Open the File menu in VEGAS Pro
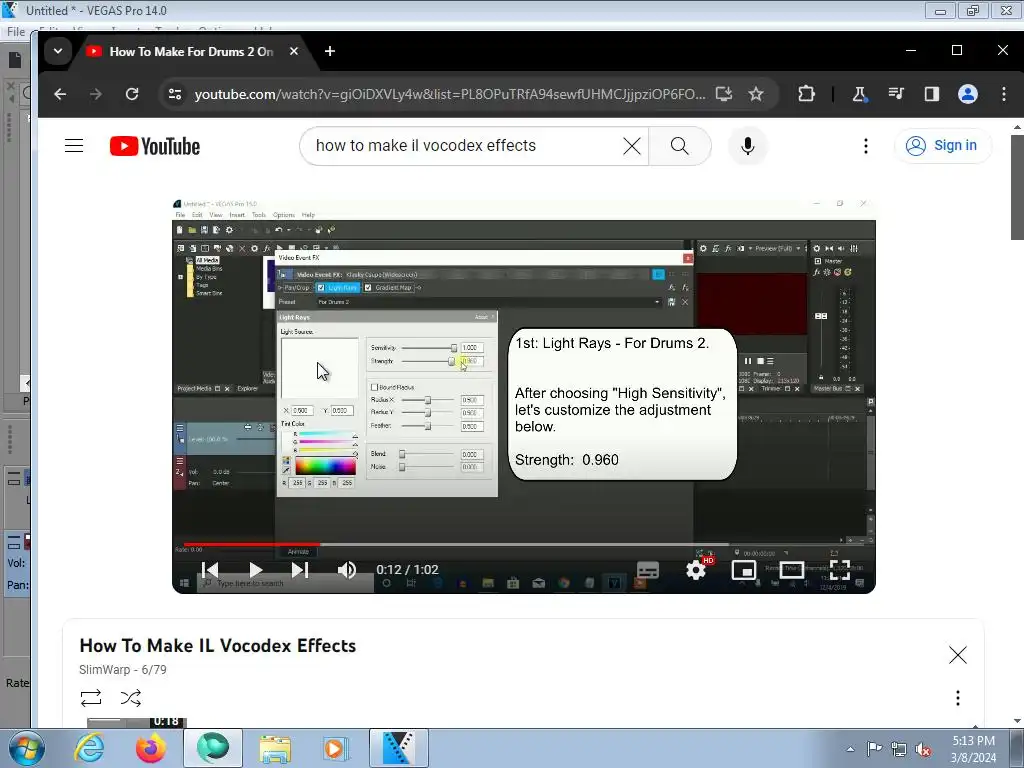Image resolution: width=1024 pixels, height=768 pixels. tap(16, 31)
